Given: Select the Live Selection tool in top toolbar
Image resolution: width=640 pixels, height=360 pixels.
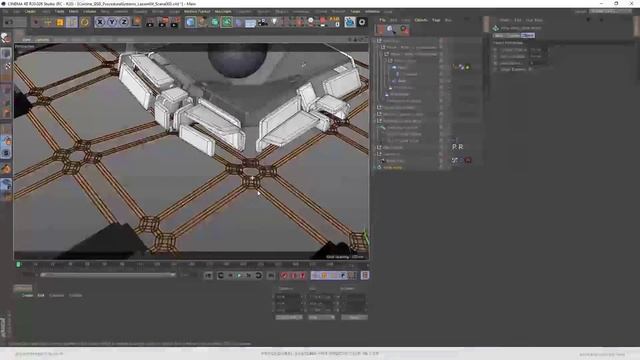Looking at the screenshot, I should pos(36,22).
